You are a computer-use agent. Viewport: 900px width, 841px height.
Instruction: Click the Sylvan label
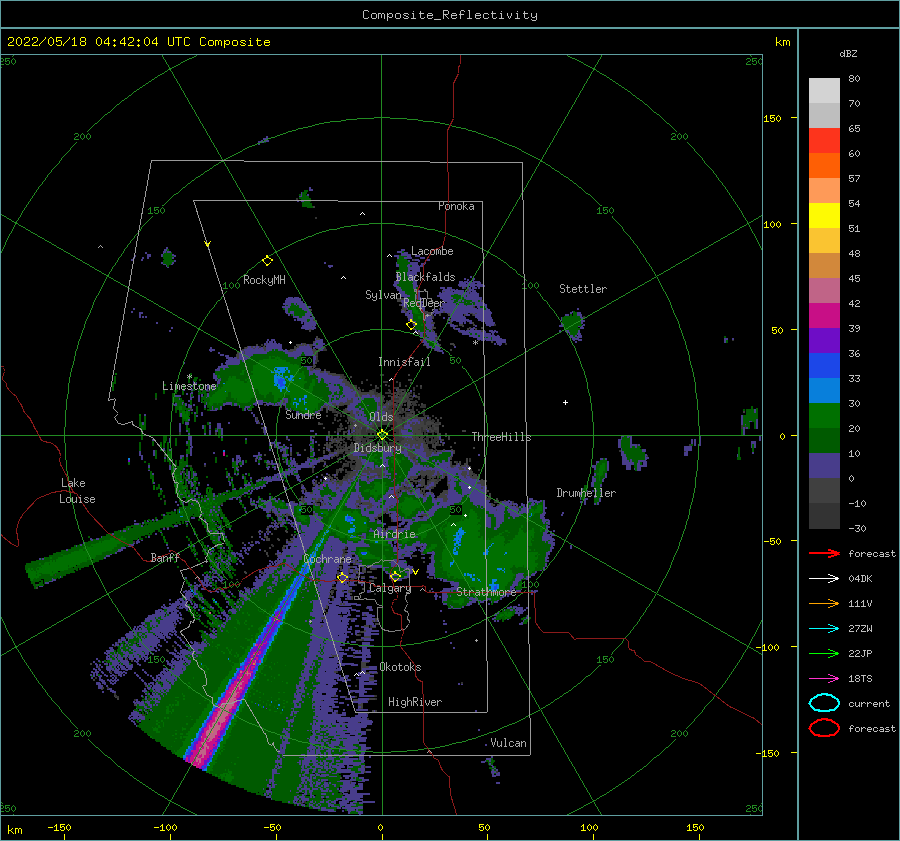pos(383,295)
